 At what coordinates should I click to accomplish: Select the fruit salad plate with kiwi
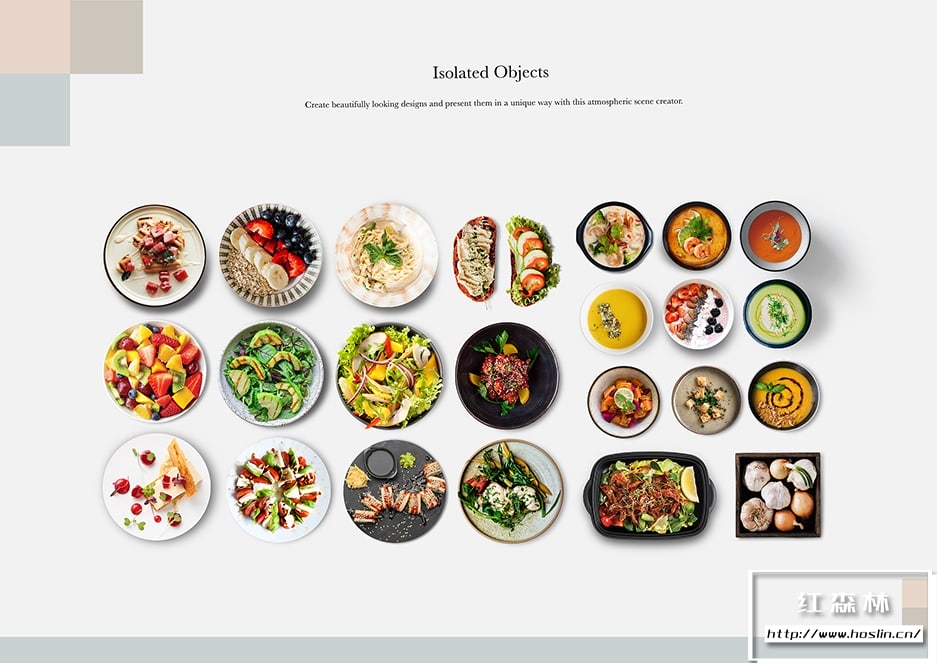point(155,371)
